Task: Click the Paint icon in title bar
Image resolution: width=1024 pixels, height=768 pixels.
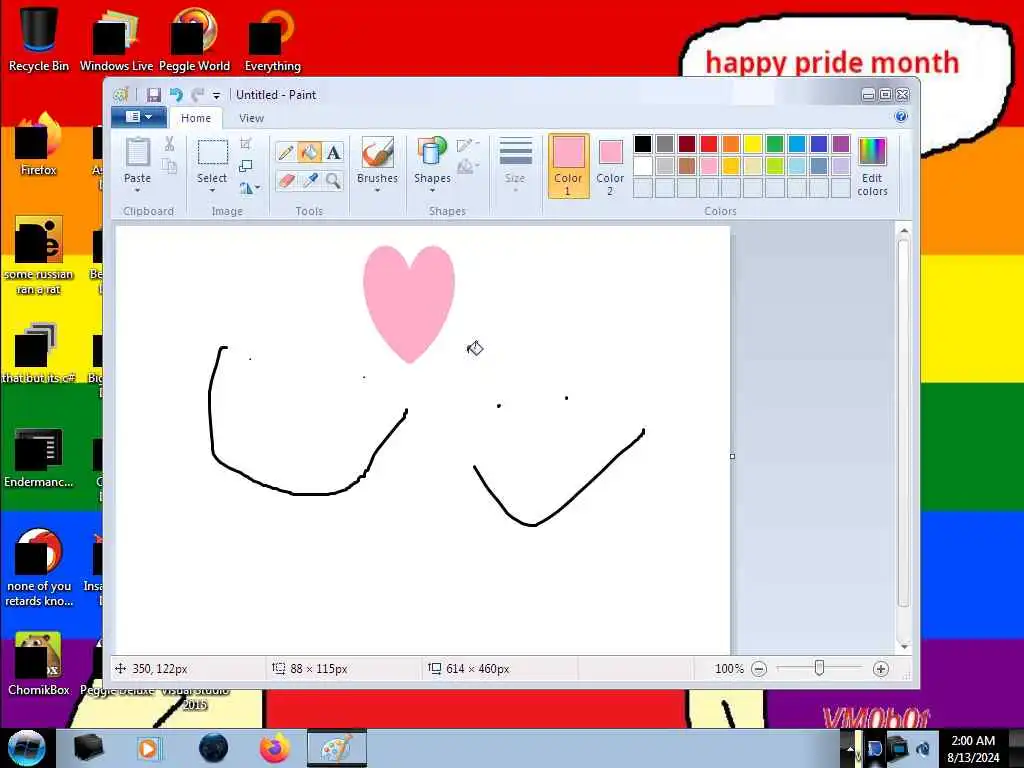Action: point(120,95)
